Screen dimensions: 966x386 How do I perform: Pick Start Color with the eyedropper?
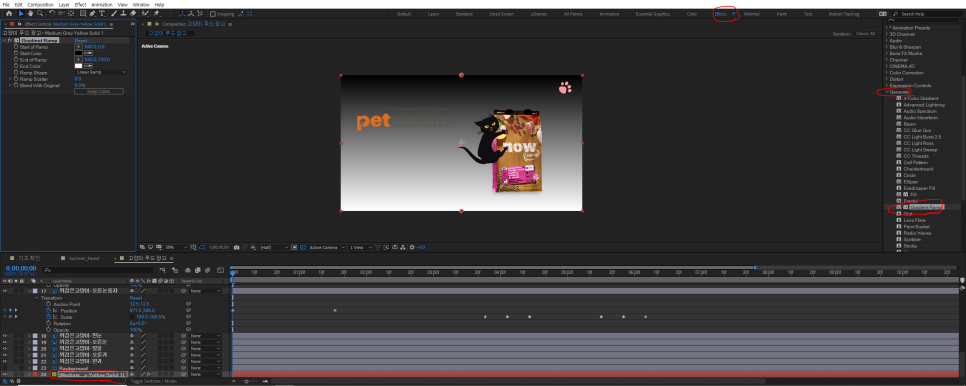[x=88, y=53]
